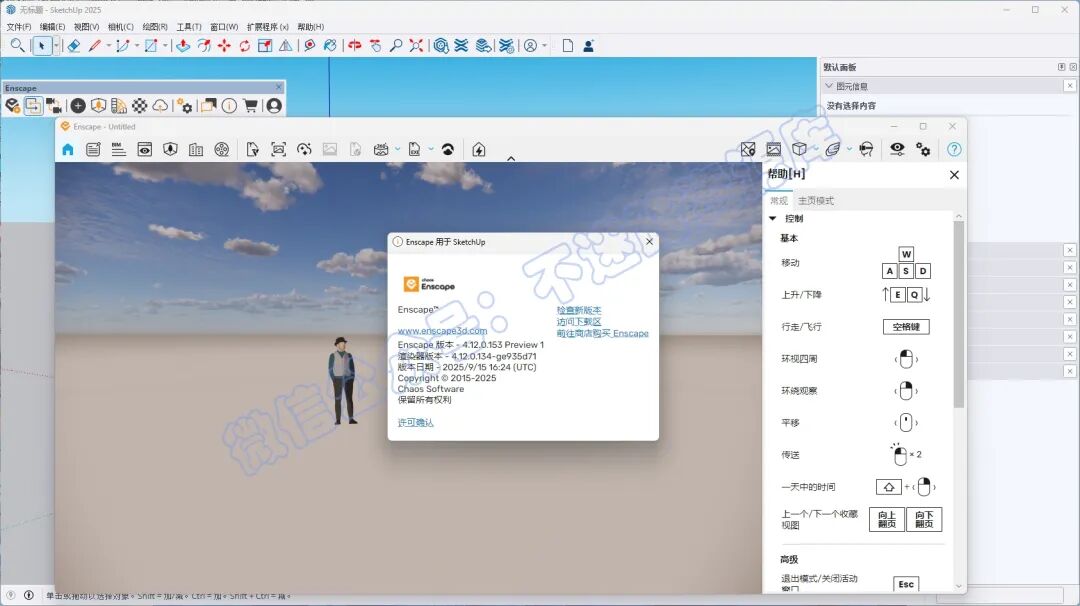Expand the 360 panorama export dropdown arrow
This screenshot has width=1080, height=606.
[x=397, y=149]
